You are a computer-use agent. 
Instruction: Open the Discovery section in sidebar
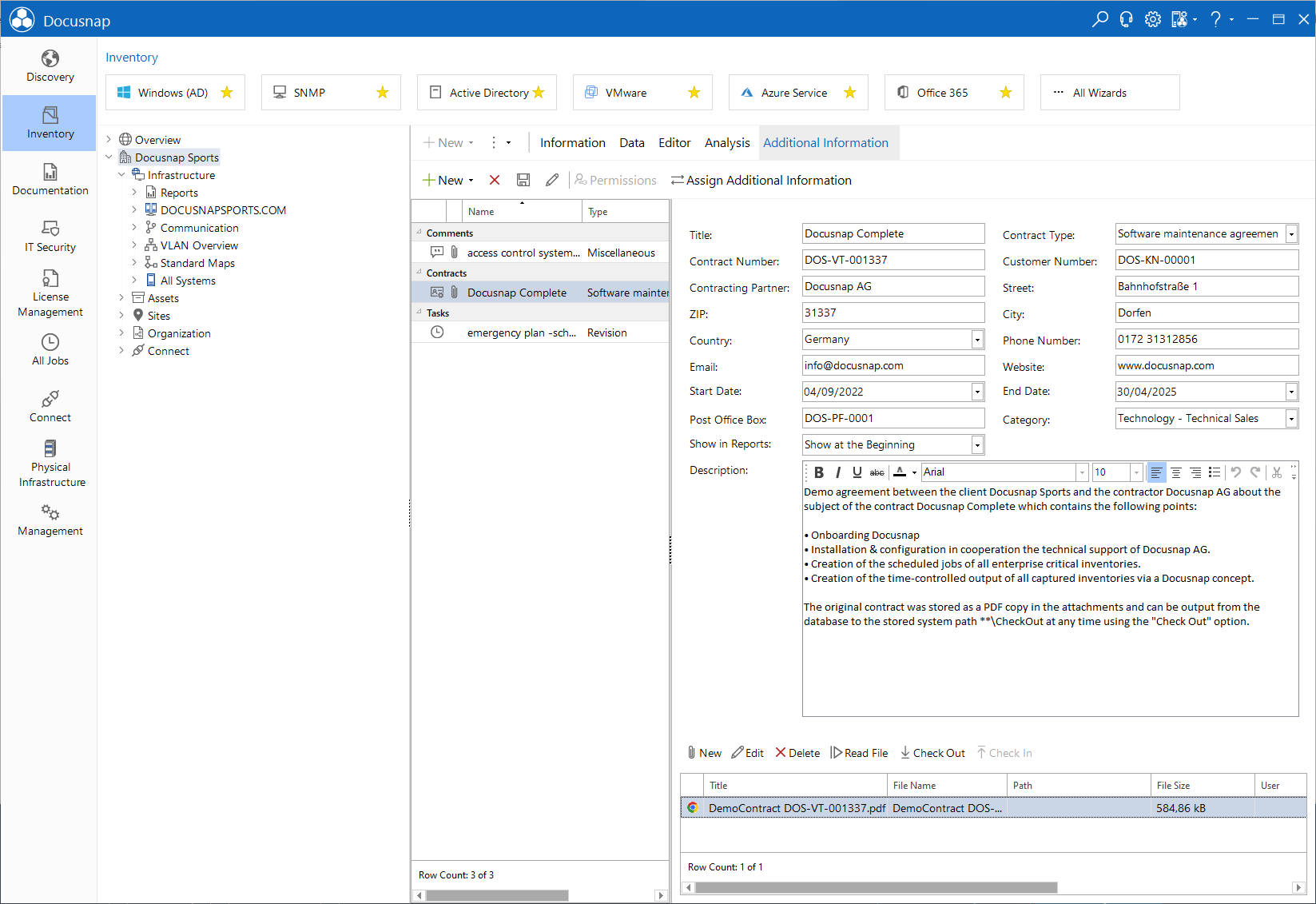[50, 66]
